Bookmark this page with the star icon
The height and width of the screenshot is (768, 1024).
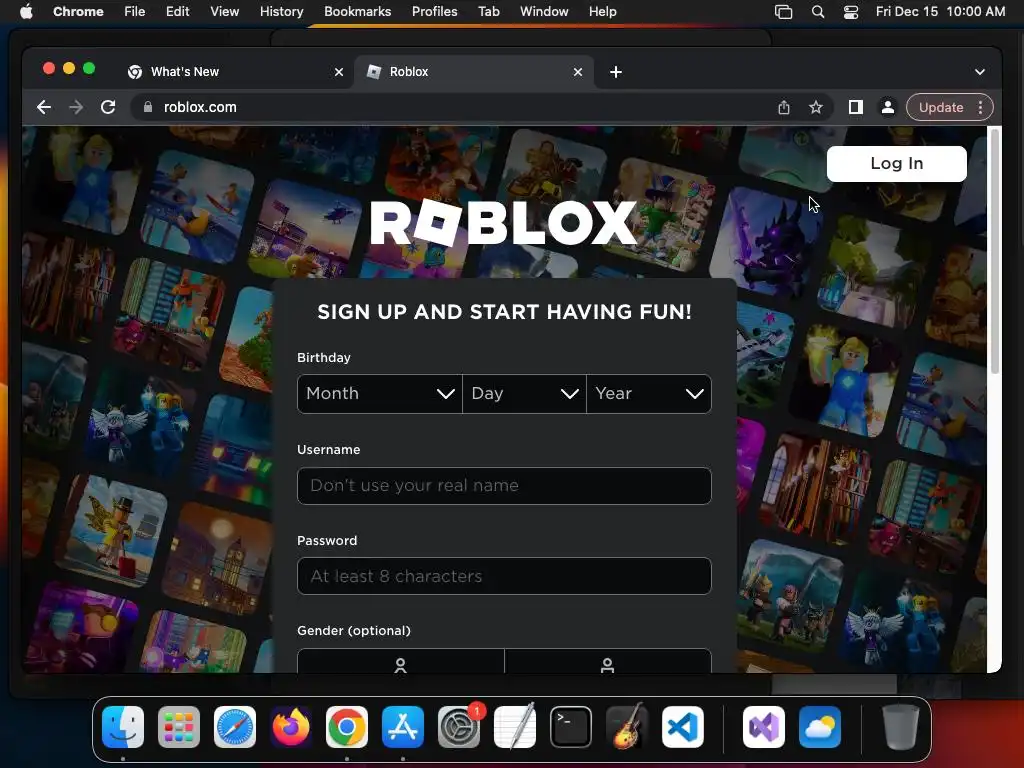[816, 107]
